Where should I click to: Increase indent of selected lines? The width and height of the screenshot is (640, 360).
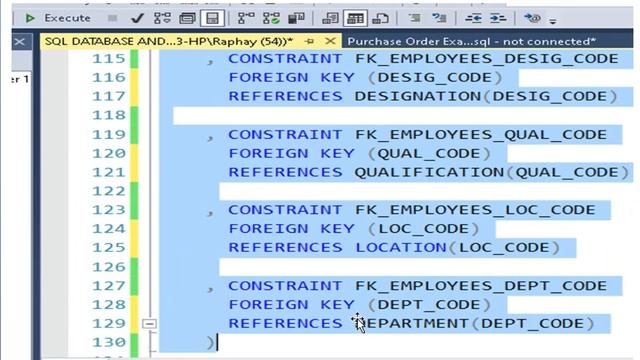[498, 18]
